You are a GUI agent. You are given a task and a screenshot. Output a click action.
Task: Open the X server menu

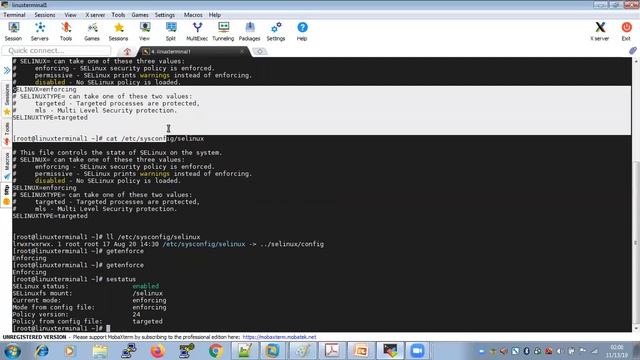pyautogui.click(x=95, y=15)
